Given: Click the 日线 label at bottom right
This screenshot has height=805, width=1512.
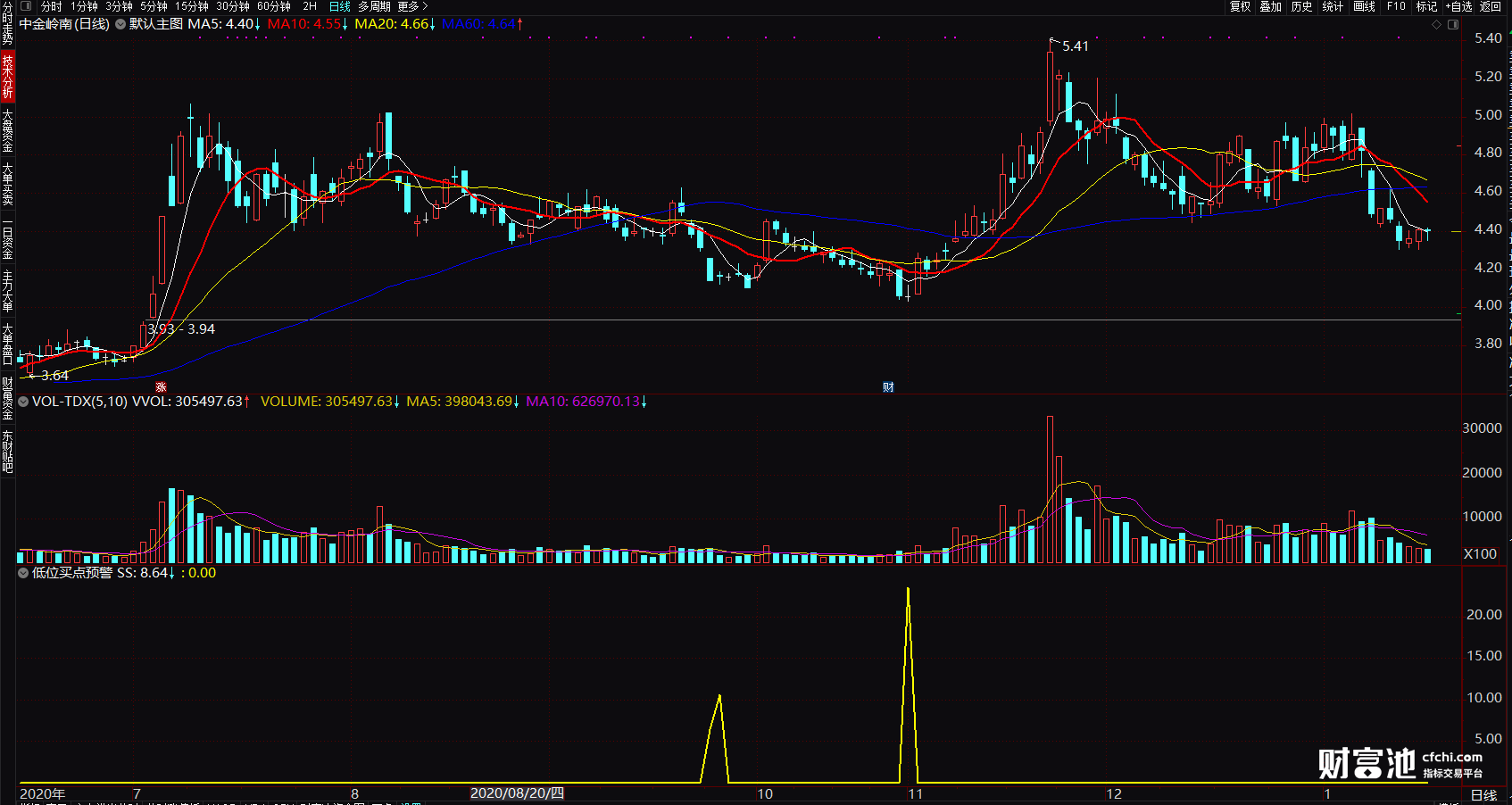Looking at the screenshot, I should 1483,794.
